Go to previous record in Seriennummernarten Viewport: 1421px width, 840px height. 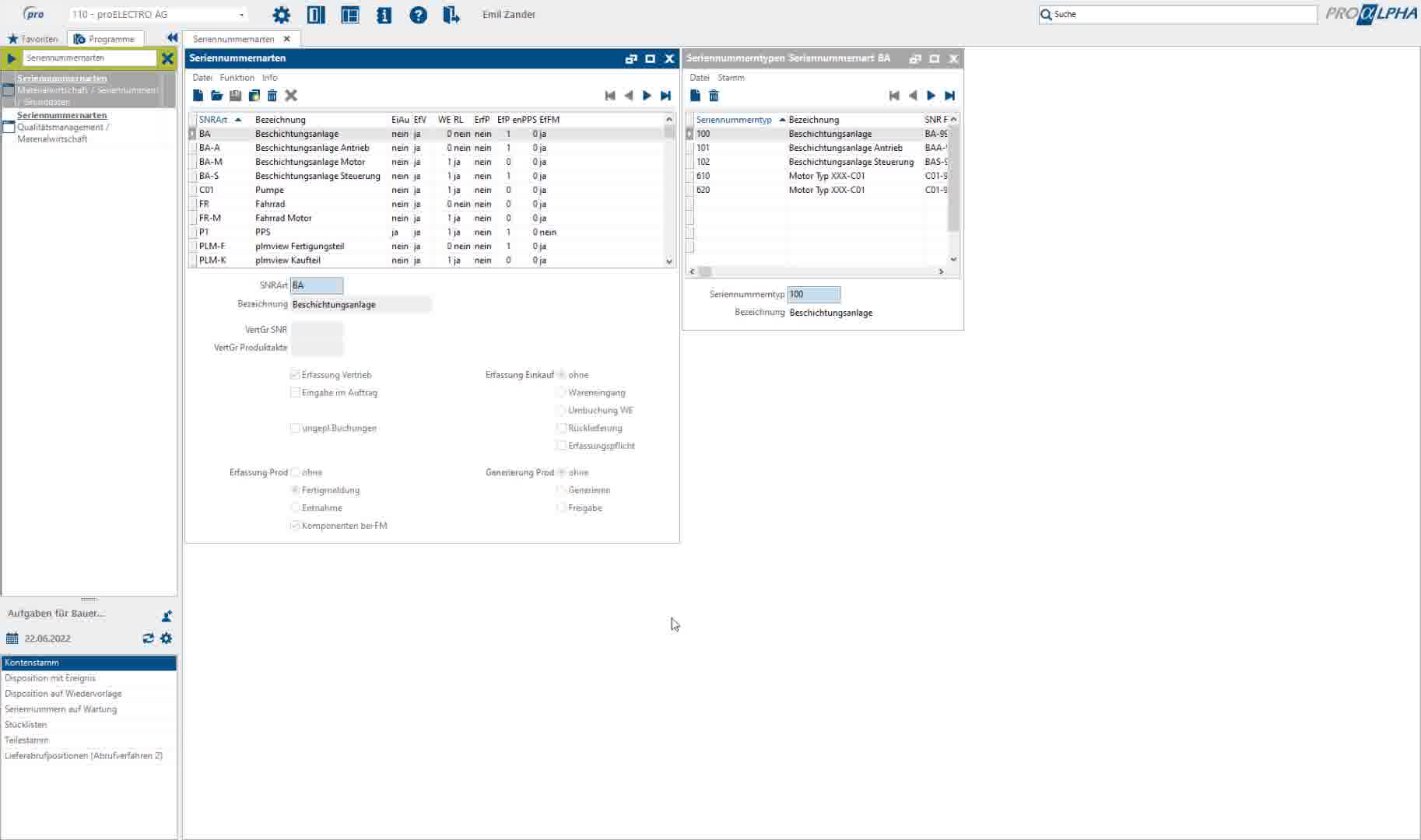point(629,96)
